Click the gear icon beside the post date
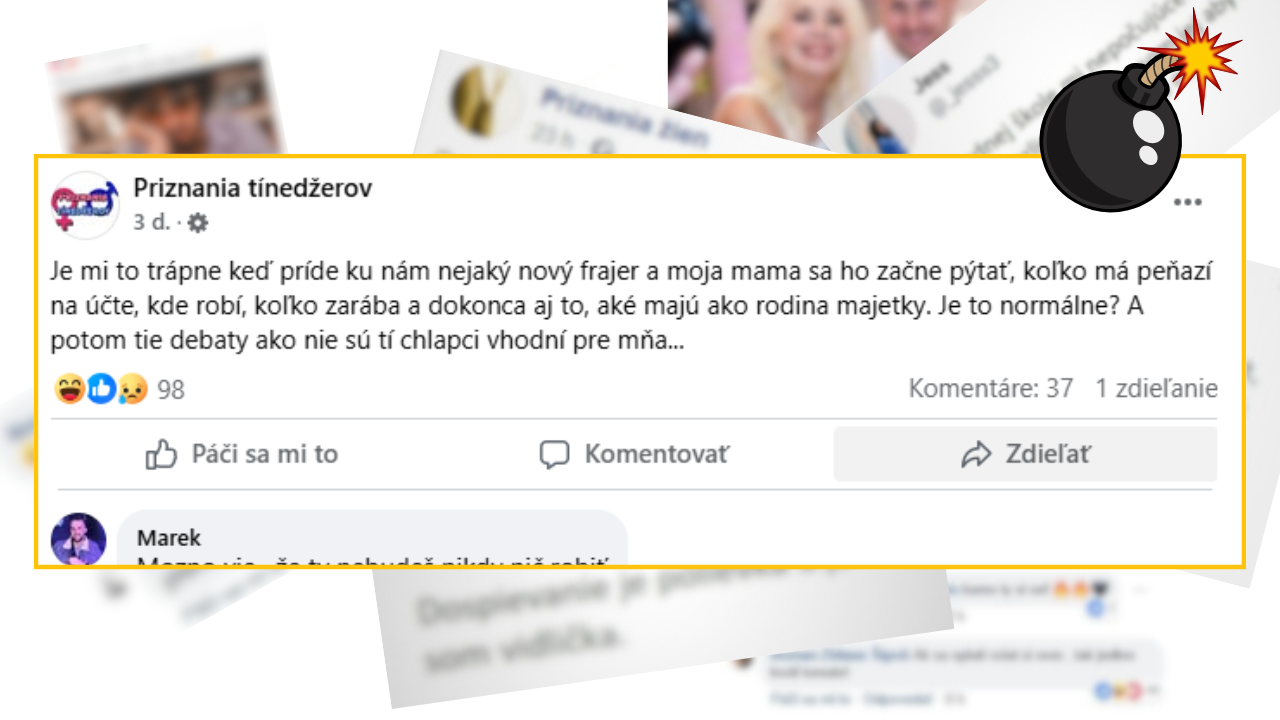 [198, 223]
